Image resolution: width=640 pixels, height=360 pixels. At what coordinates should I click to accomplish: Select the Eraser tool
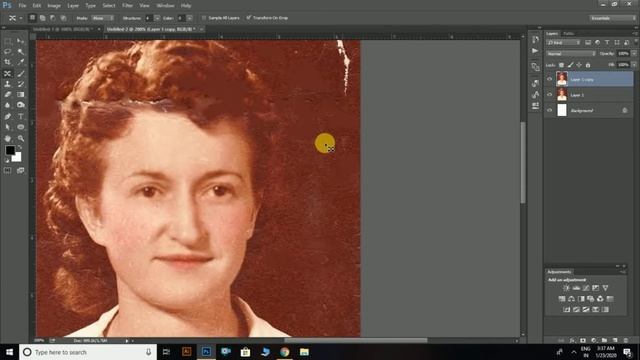8,95
